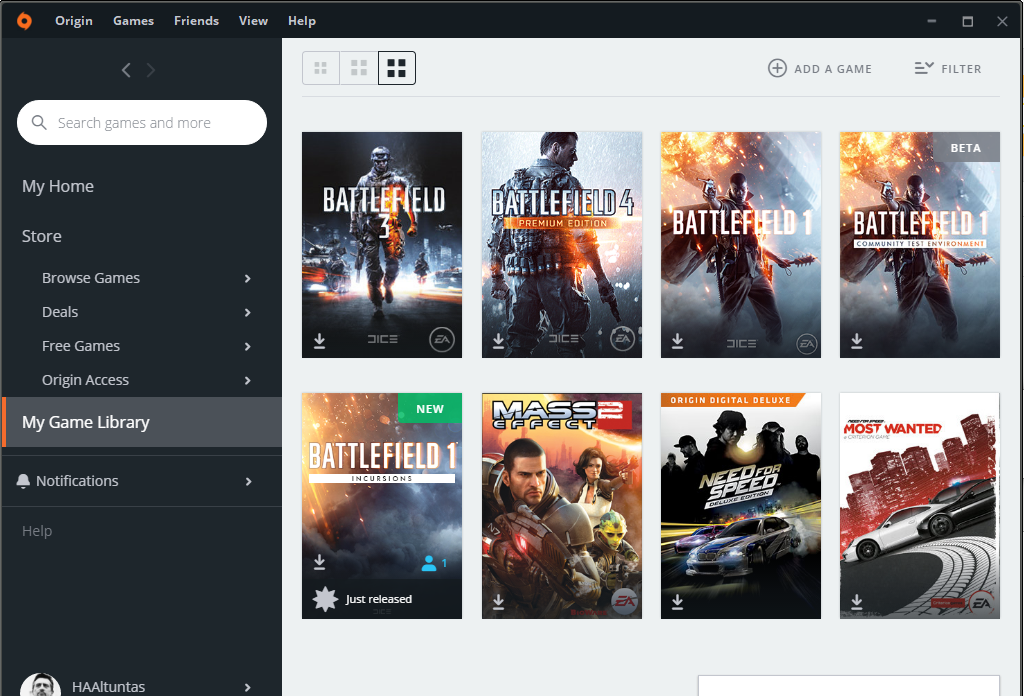Open the Mass Effect 2 tile
The height and width of the screenshot is (696, 1024).
click(562, 506)
